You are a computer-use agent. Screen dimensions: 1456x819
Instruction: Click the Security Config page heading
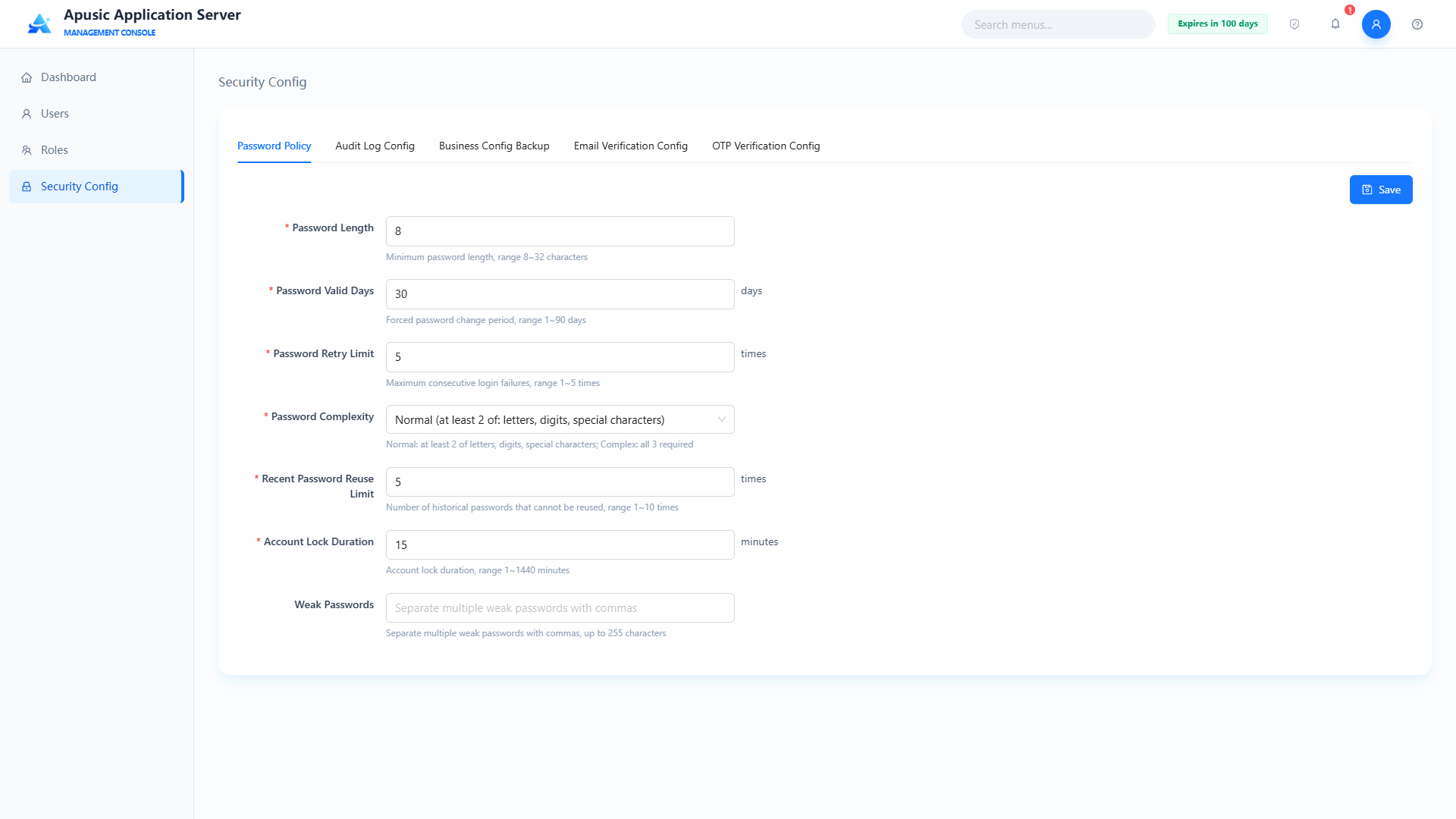(x=262, y=82)
